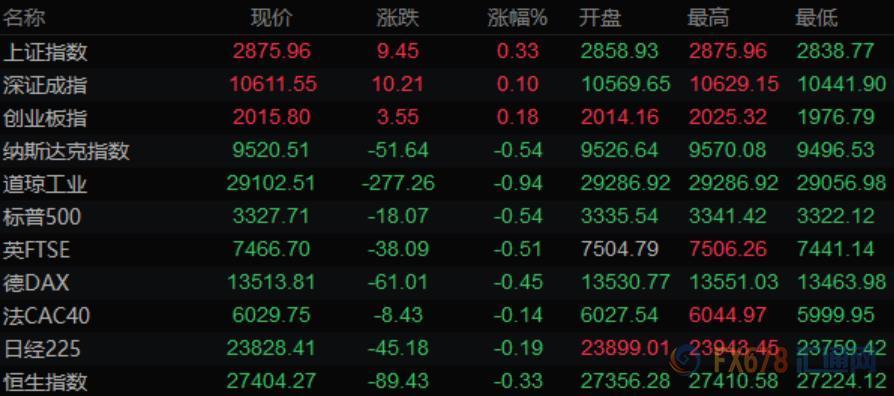894x396 pixels.
Task: Click 德DAX opening value 13530.77
Action: [625, 283]
